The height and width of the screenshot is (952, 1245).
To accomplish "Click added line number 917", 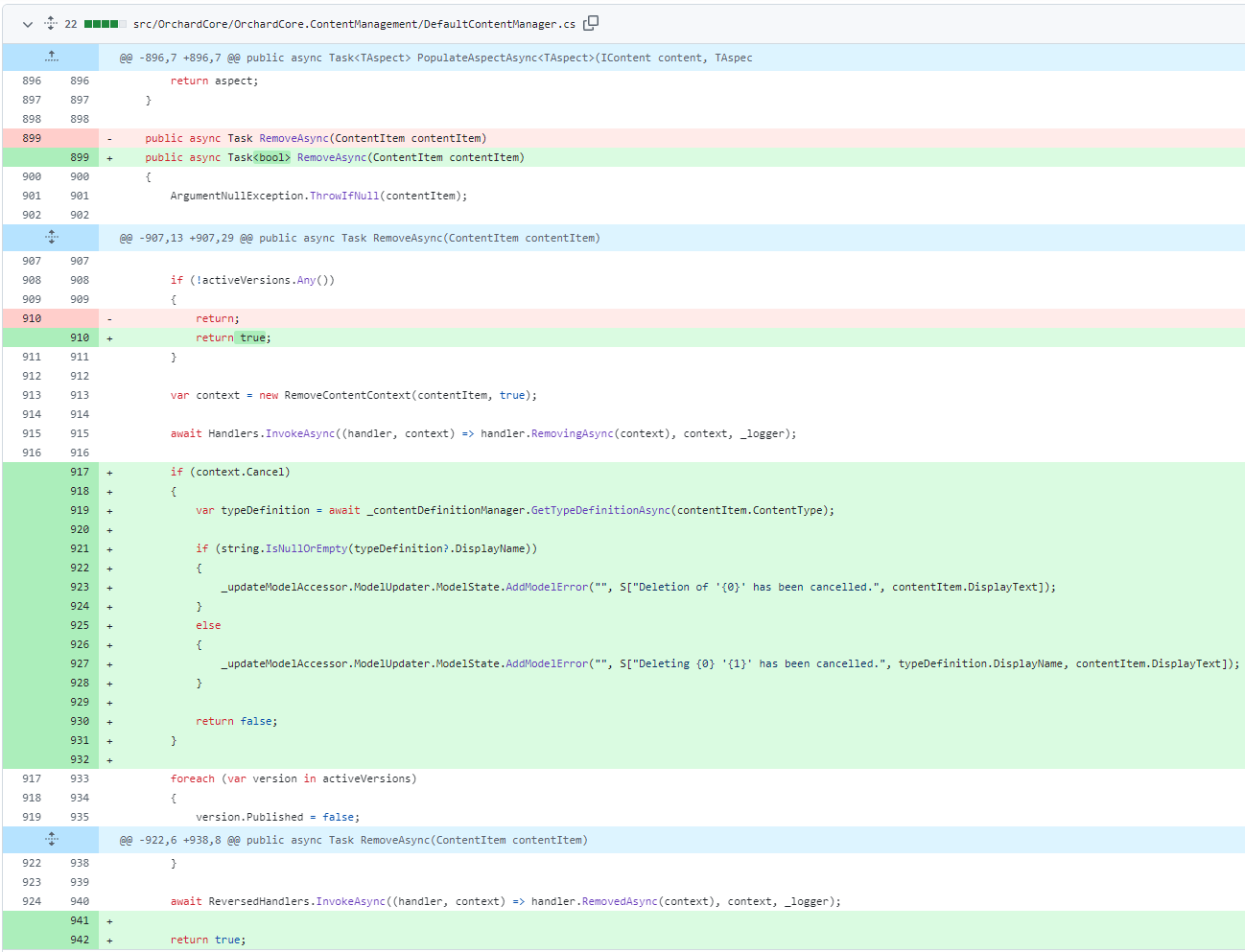I will (80, 472).
